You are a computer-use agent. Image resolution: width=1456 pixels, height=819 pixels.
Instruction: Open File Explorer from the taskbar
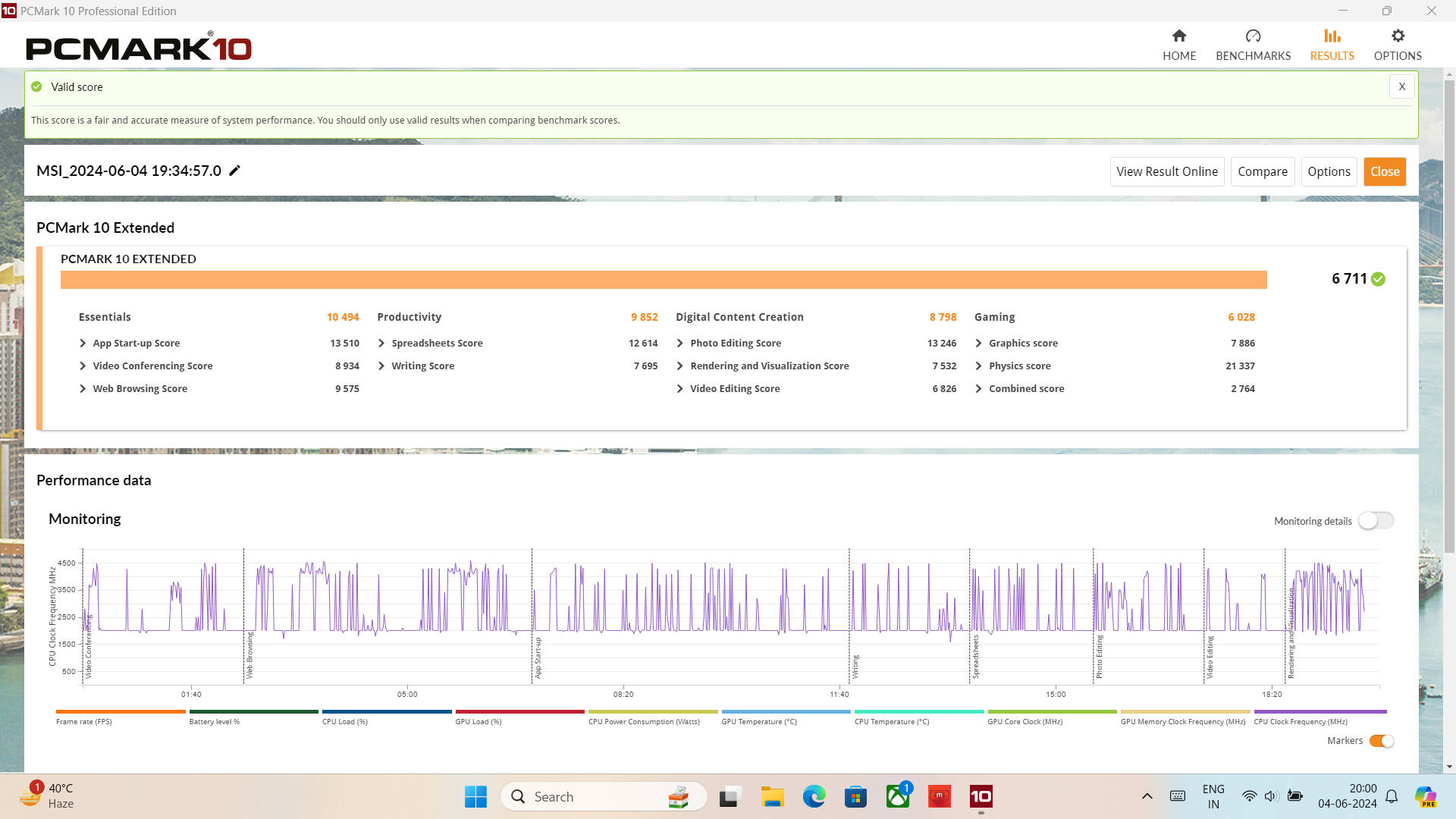[772, 797]
